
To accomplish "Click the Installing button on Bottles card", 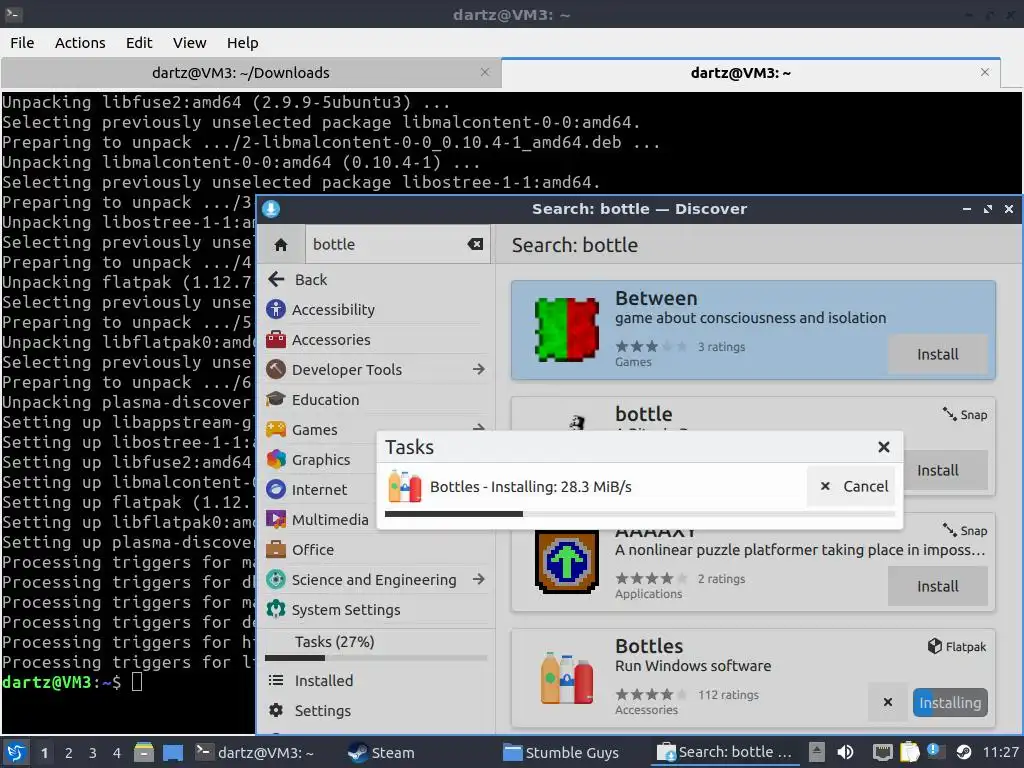I will tap(950, 703).
